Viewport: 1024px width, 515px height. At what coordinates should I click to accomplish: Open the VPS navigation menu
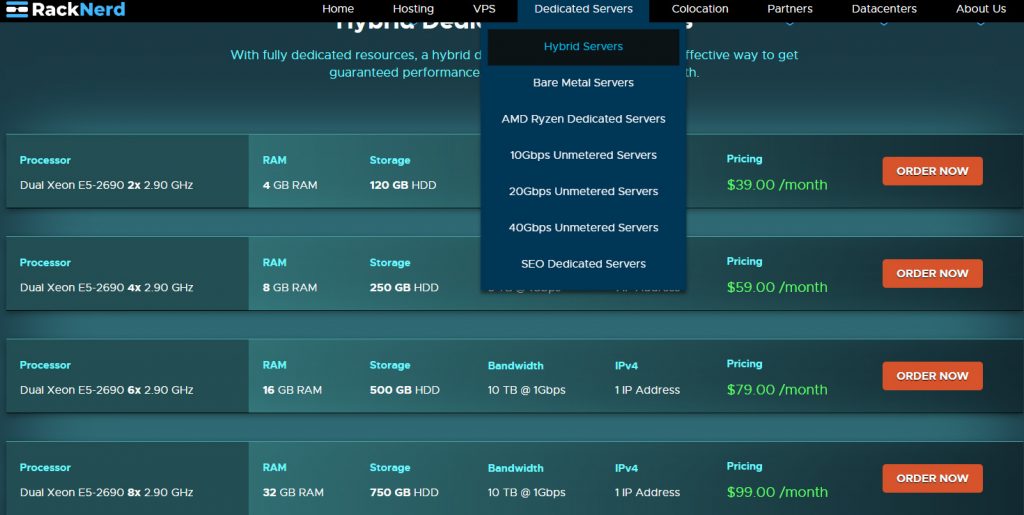[x=484, y=9]
